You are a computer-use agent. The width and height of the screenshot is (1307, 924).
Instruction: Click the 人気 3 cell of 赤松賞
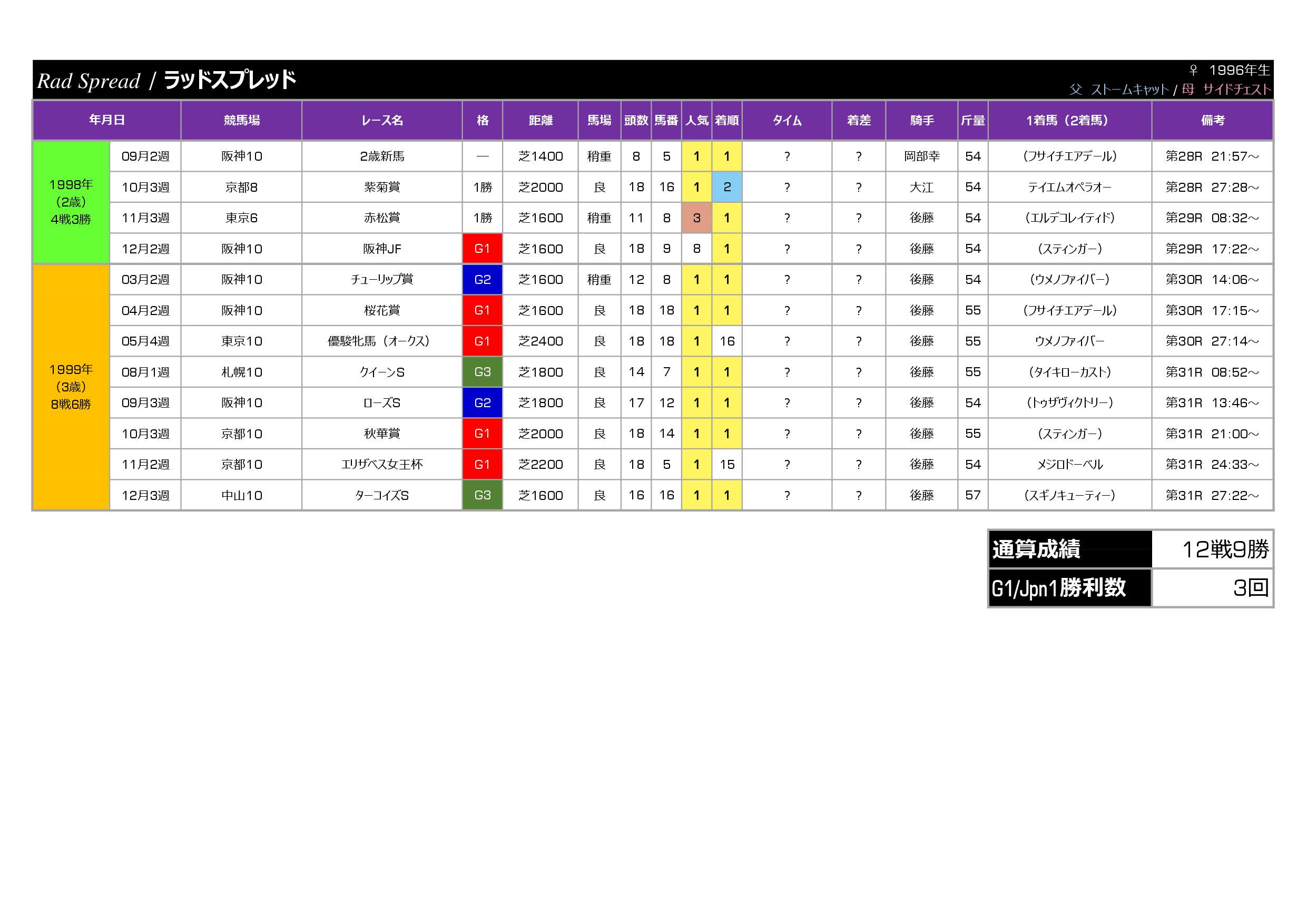pyautogui.click(x=697, y=218)
